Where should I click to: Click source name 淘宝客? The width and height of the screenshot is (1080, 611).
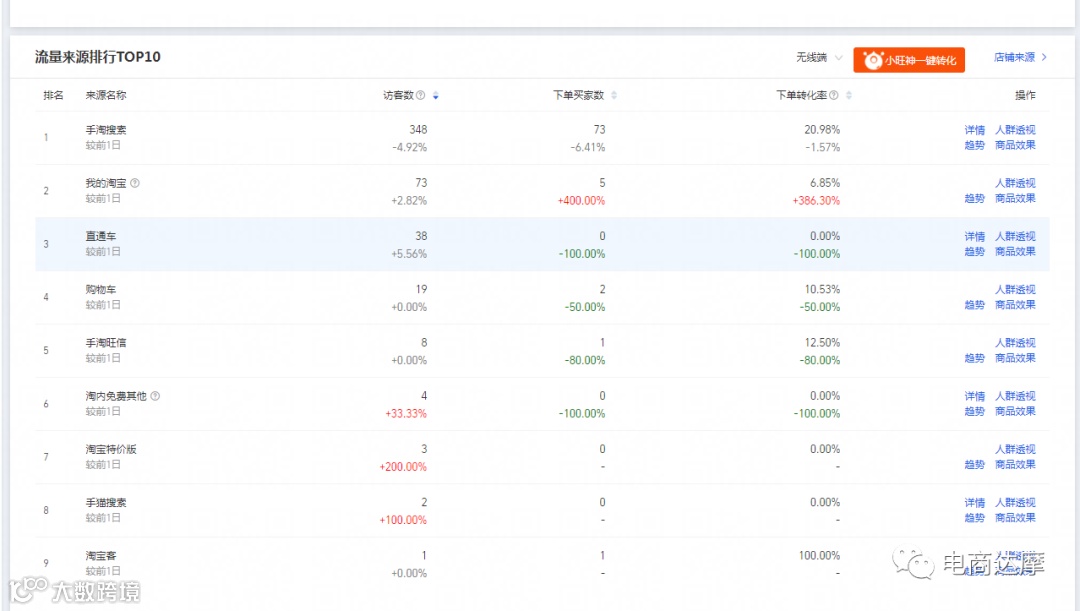click(x=101, y=555)
